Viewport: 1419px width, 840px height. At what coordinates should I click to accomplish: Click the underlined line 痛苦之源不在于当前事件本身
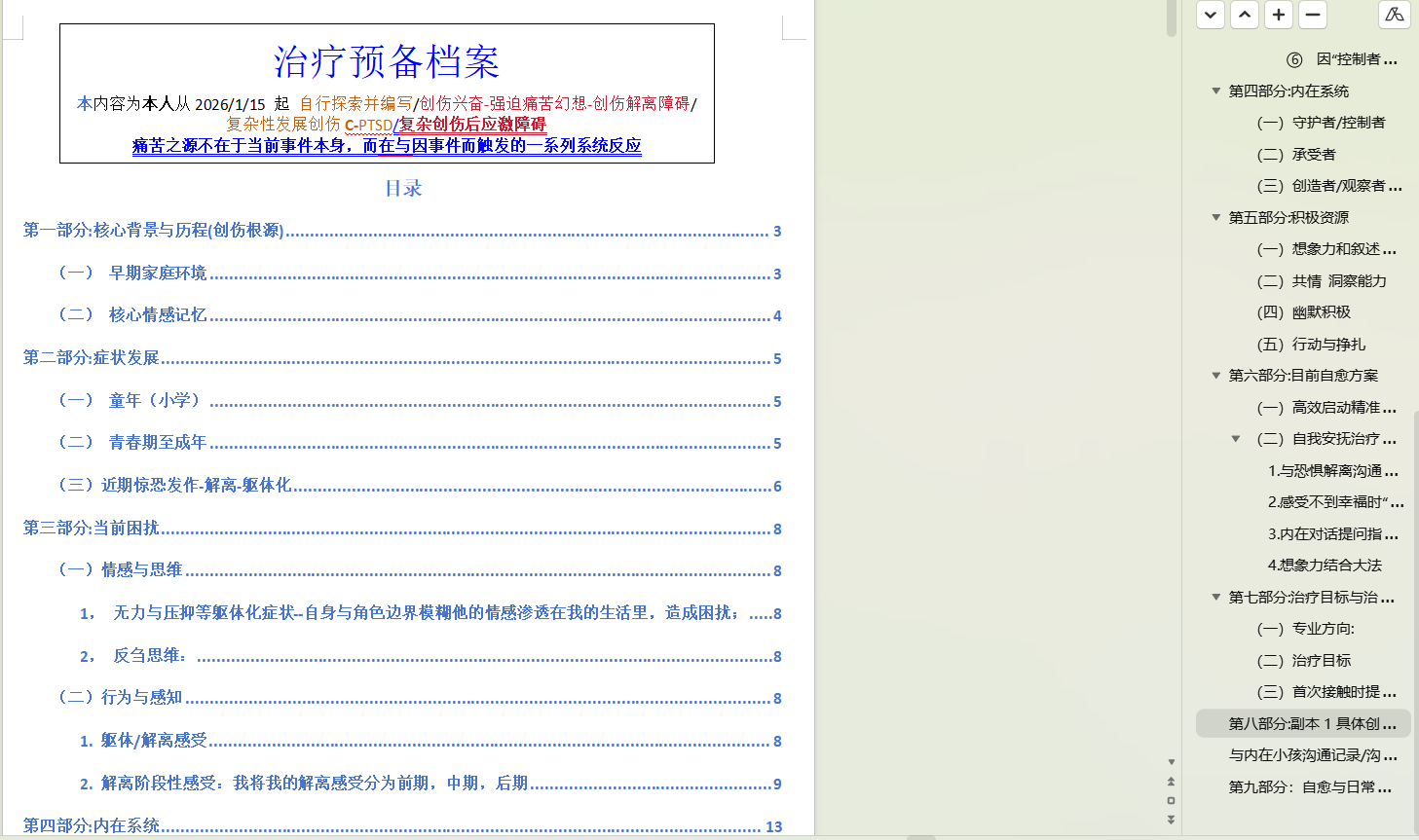pos(387,146)
